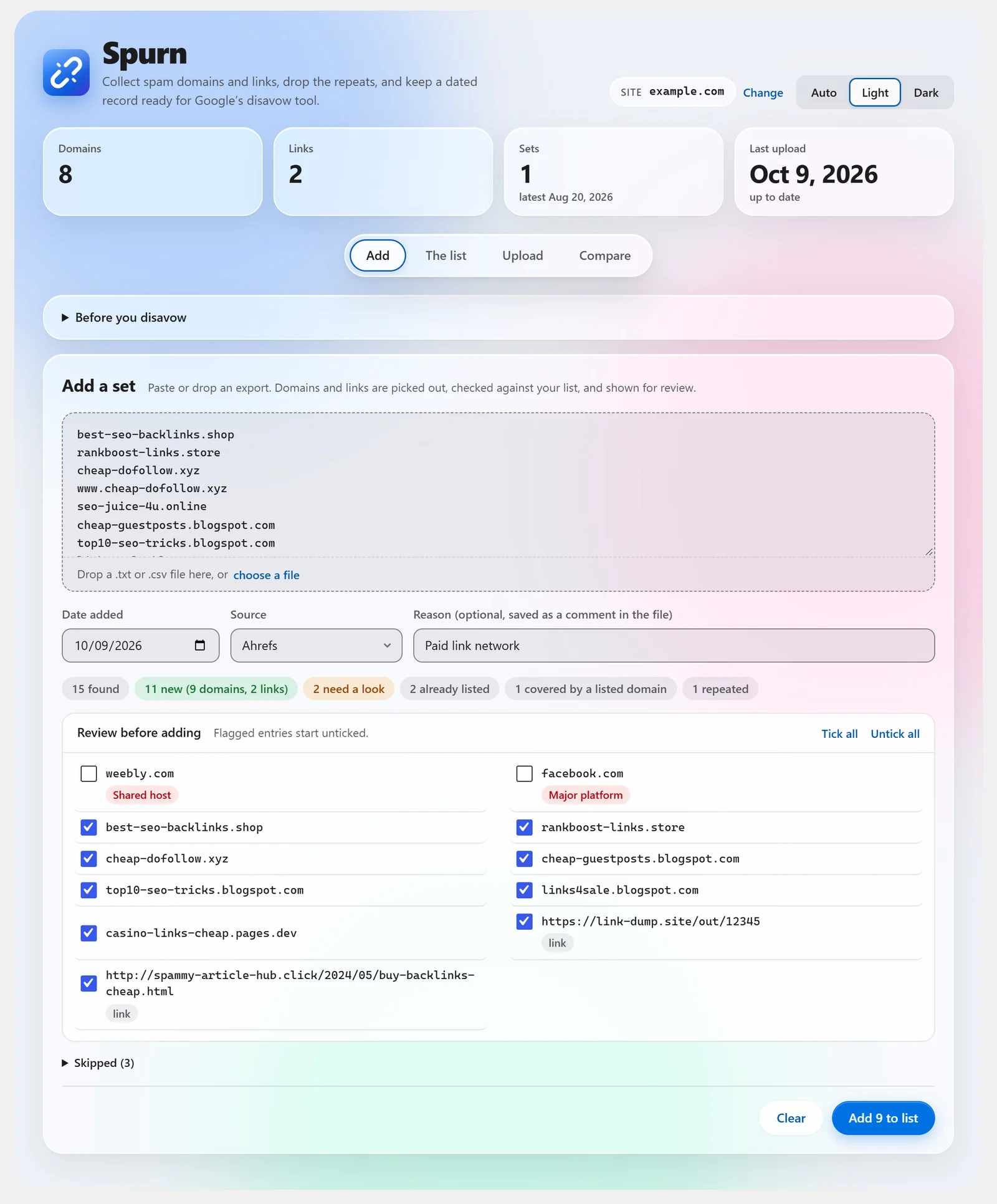Click the Spurn chain-link logo icon

coord(66,72)
